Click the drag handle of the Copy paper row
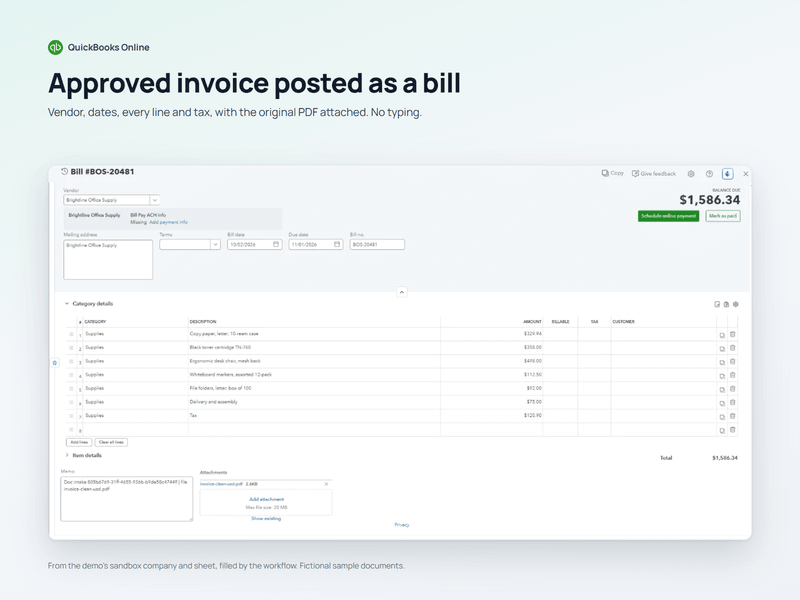The image size is (800, 600). (x=71, y=334)
